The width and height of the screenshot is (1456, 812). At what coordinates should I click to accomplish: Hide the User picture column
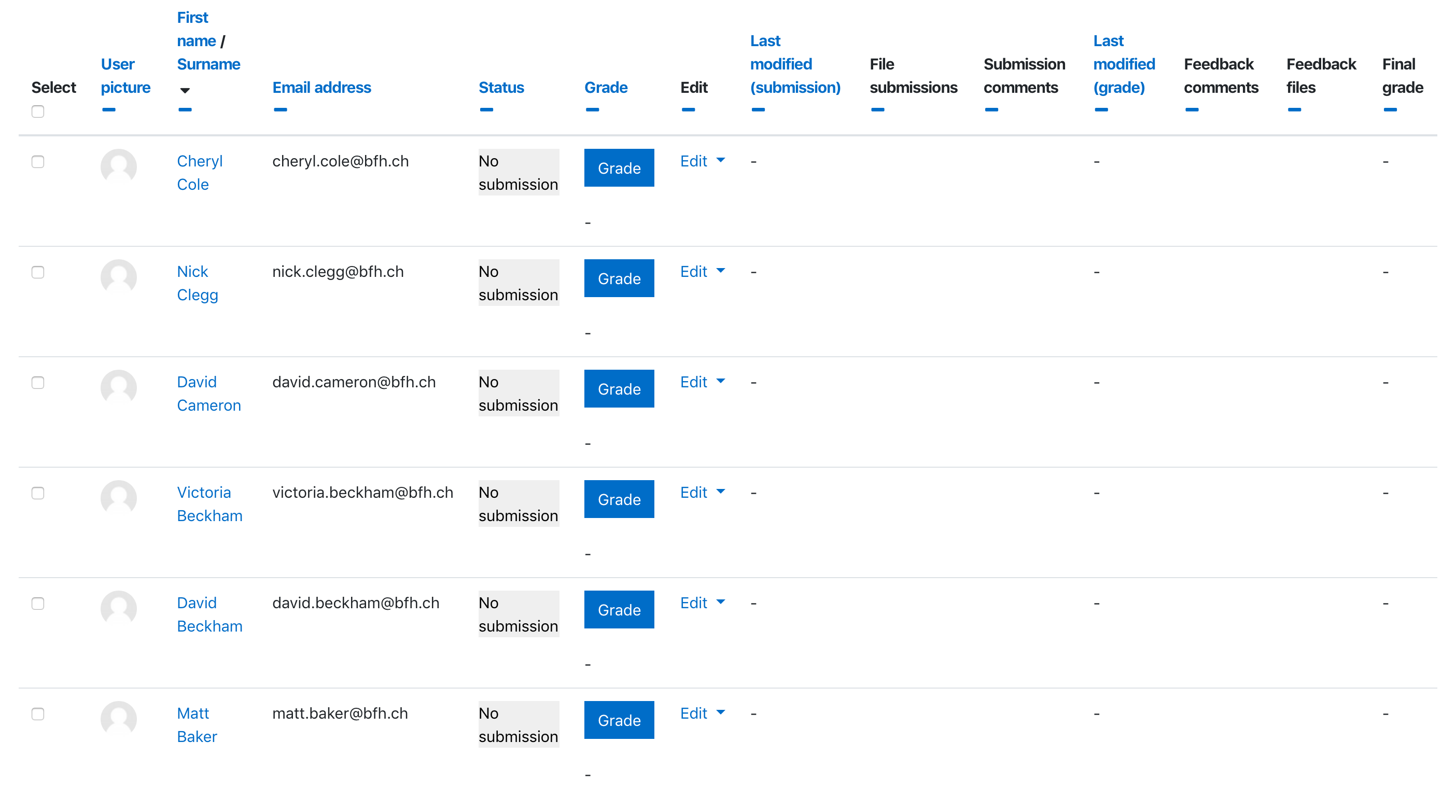point(109,109)
